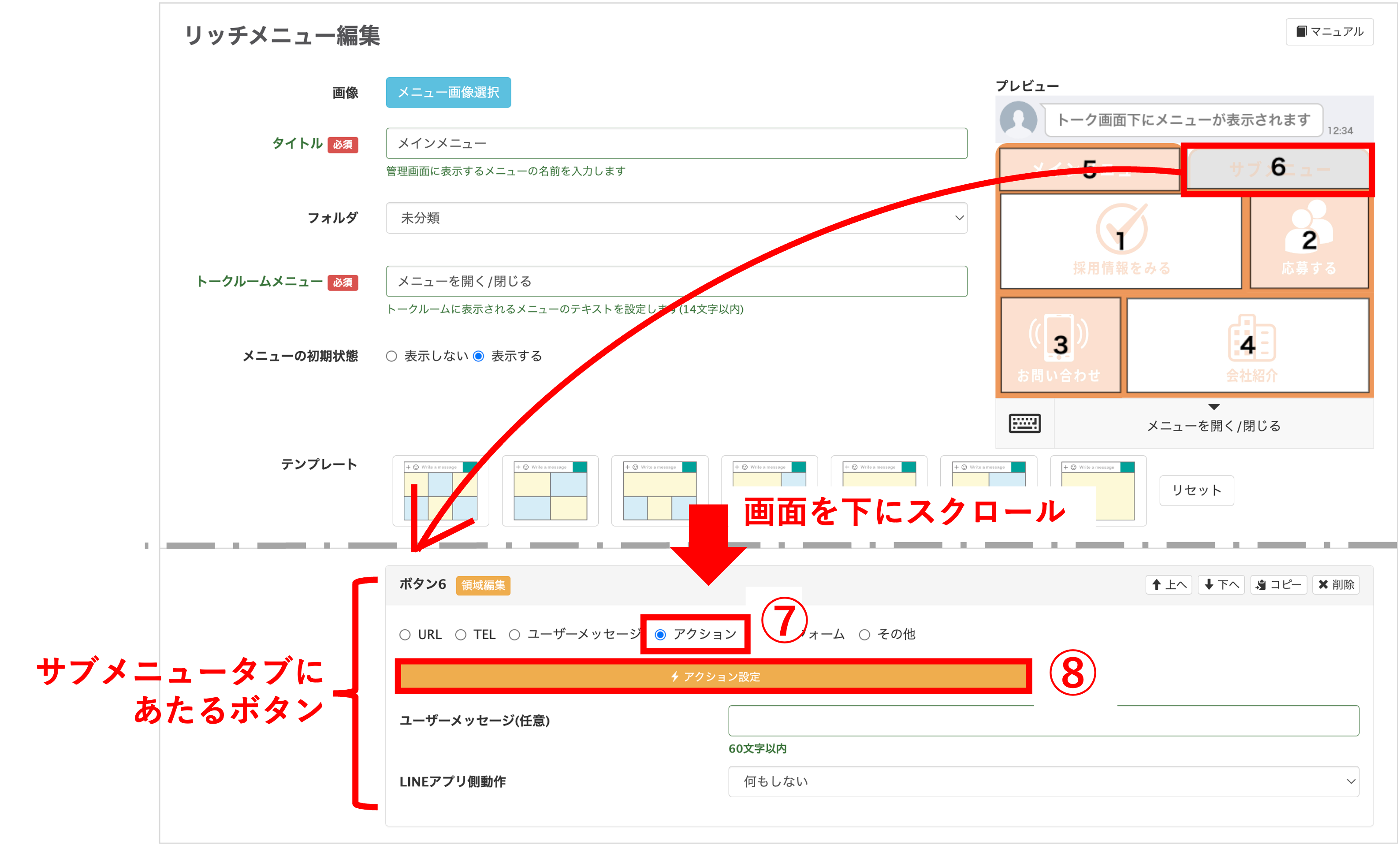Choose the TEL radio option

461,634
